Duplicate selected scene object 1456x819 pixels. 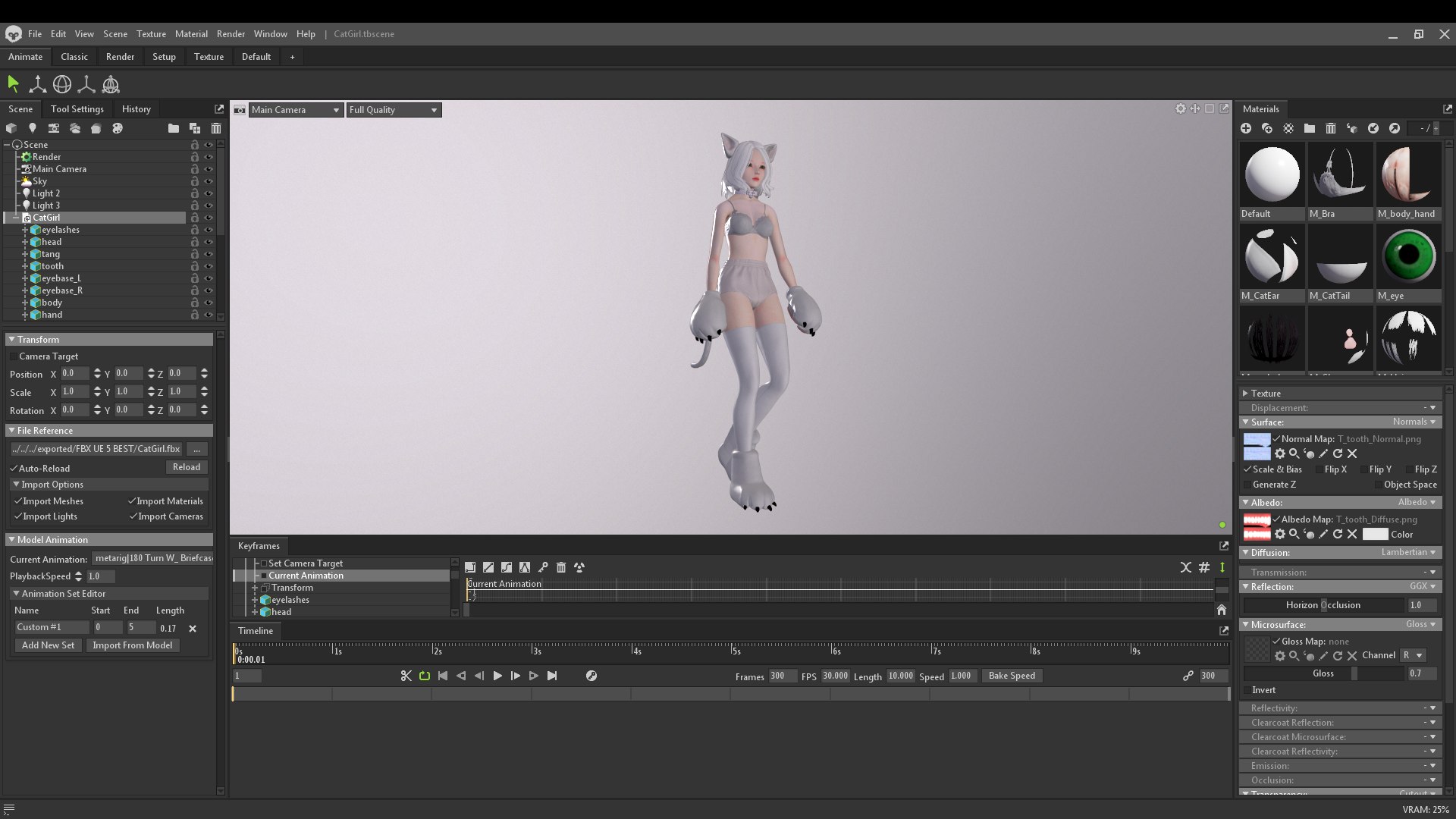(194, 128)
